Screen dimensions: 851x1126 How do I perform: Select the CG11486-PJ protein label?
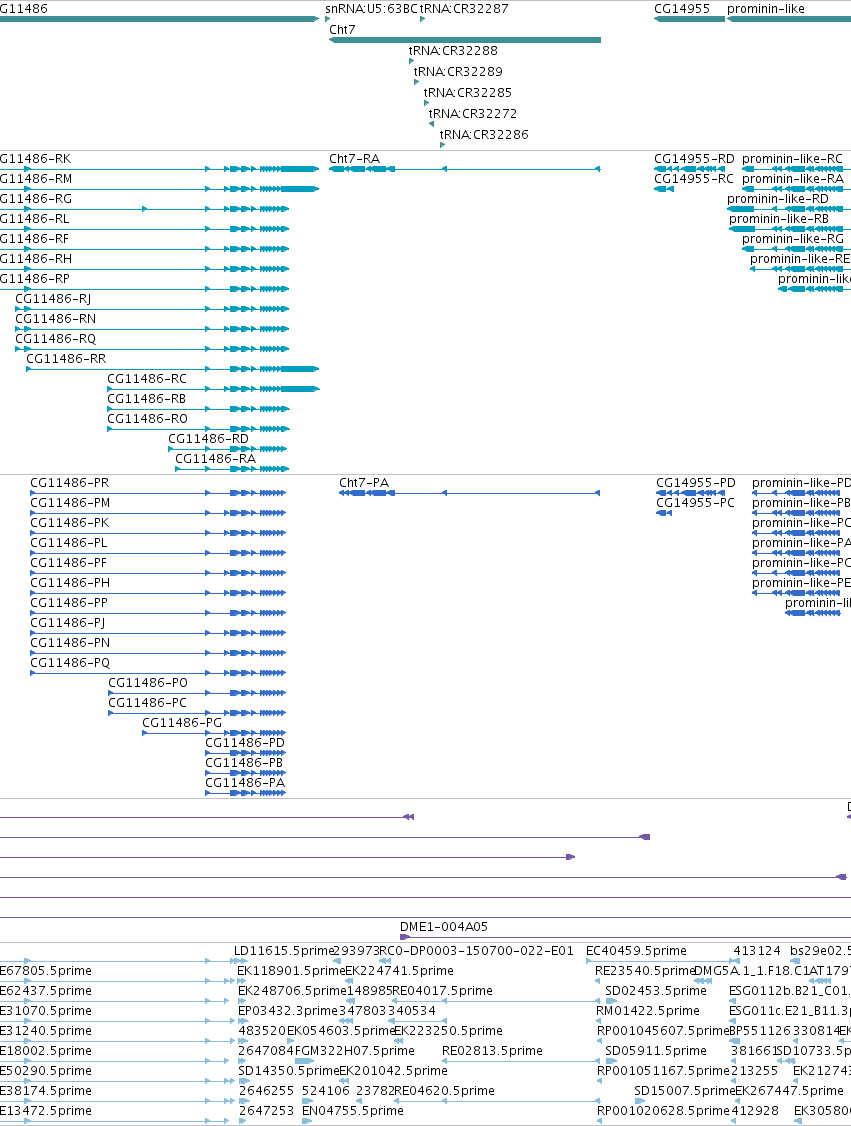click(x=68, y=623)
